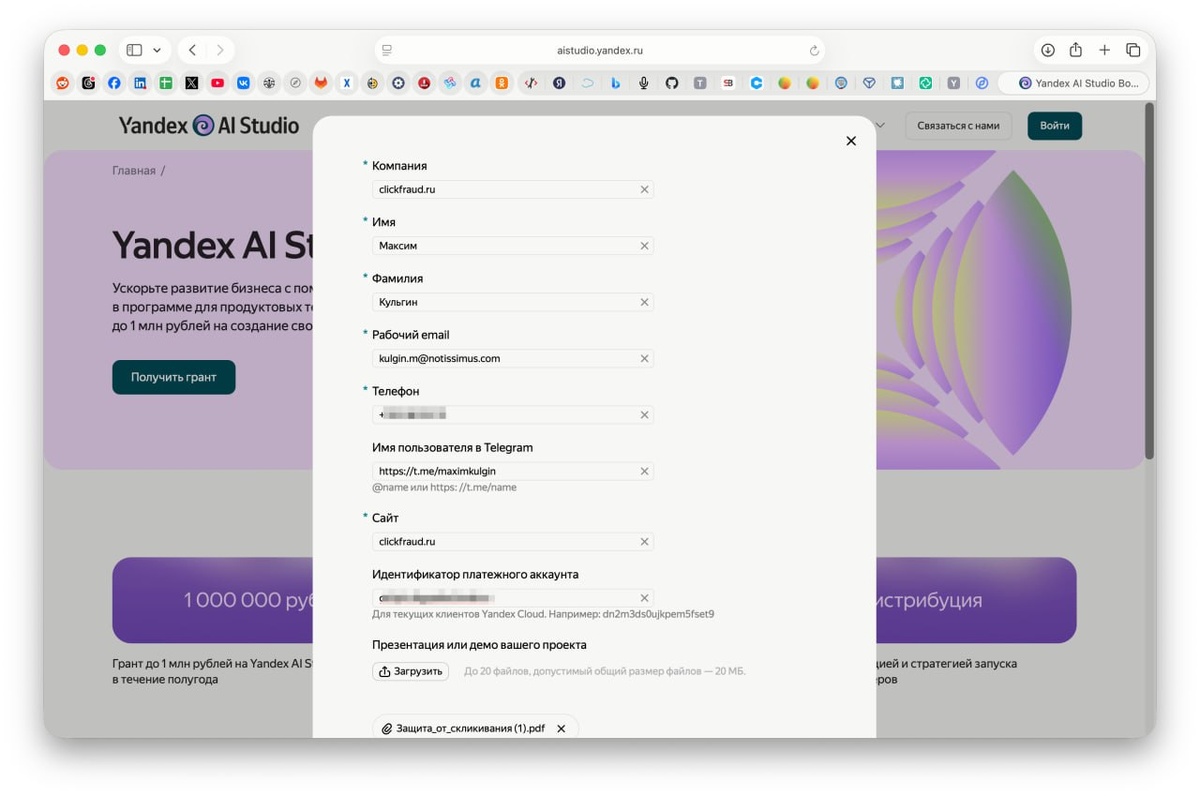The height and width of the screenshot is (796, 1200).
Task: Open the GitLab fox bookmark icon
Action: point(321,83)
